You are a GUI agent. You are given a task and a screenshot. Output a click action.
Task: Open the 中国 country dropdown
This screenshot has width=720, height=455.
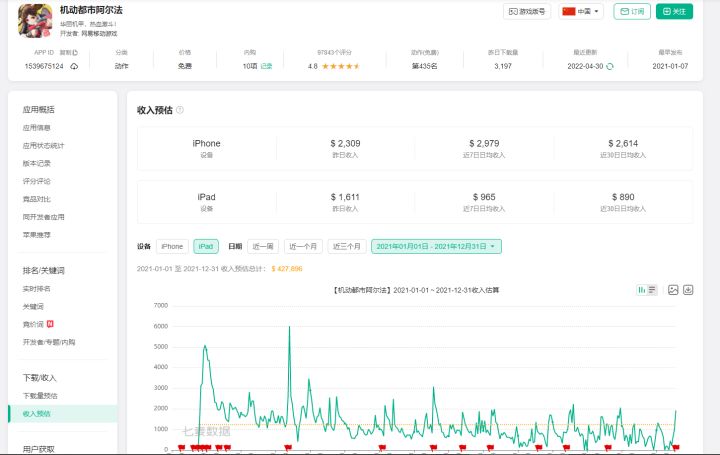tap(581, 11)
